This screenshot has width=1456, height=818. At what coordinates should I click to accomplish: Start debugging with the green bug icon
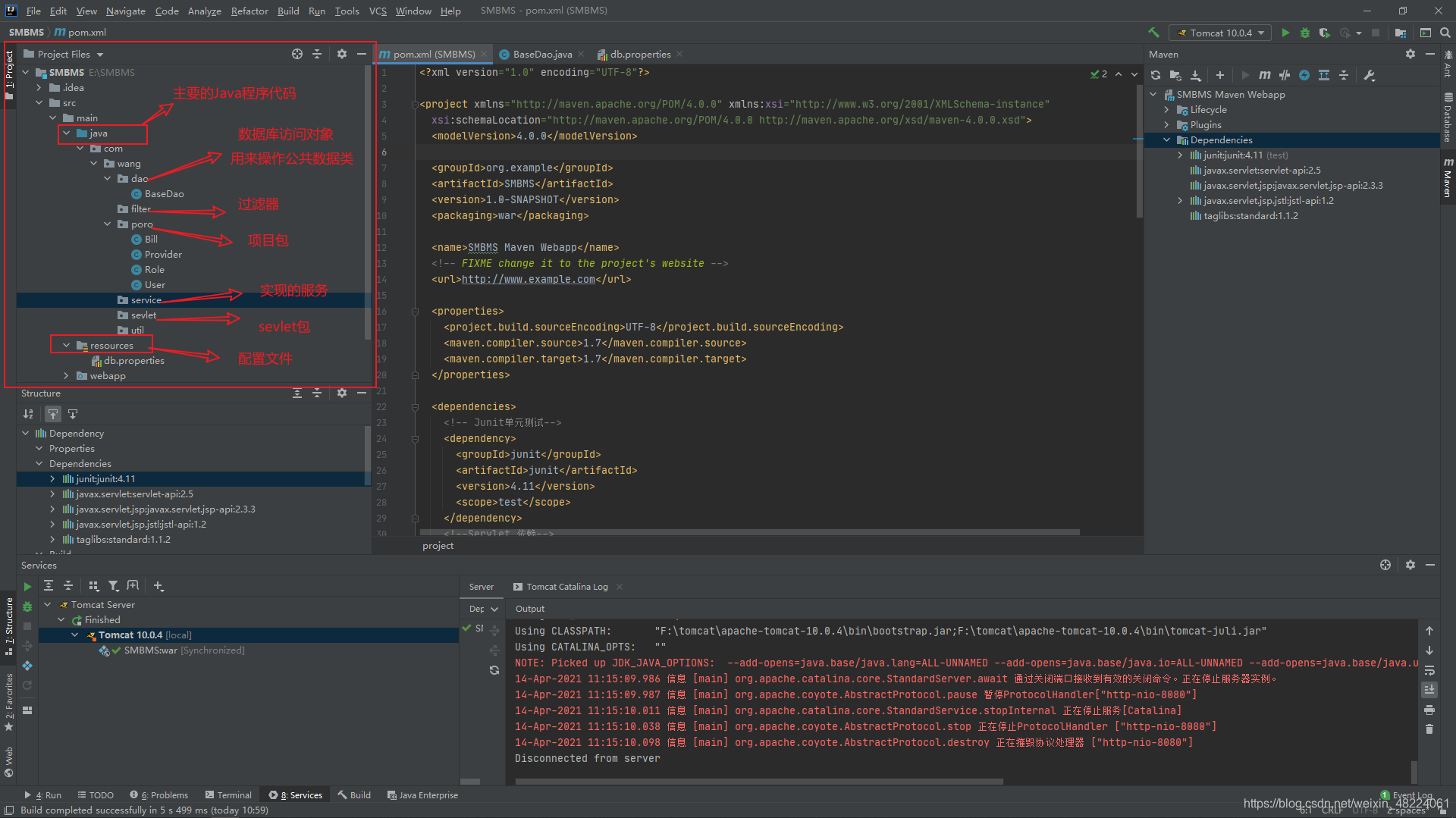point(1304,33)
